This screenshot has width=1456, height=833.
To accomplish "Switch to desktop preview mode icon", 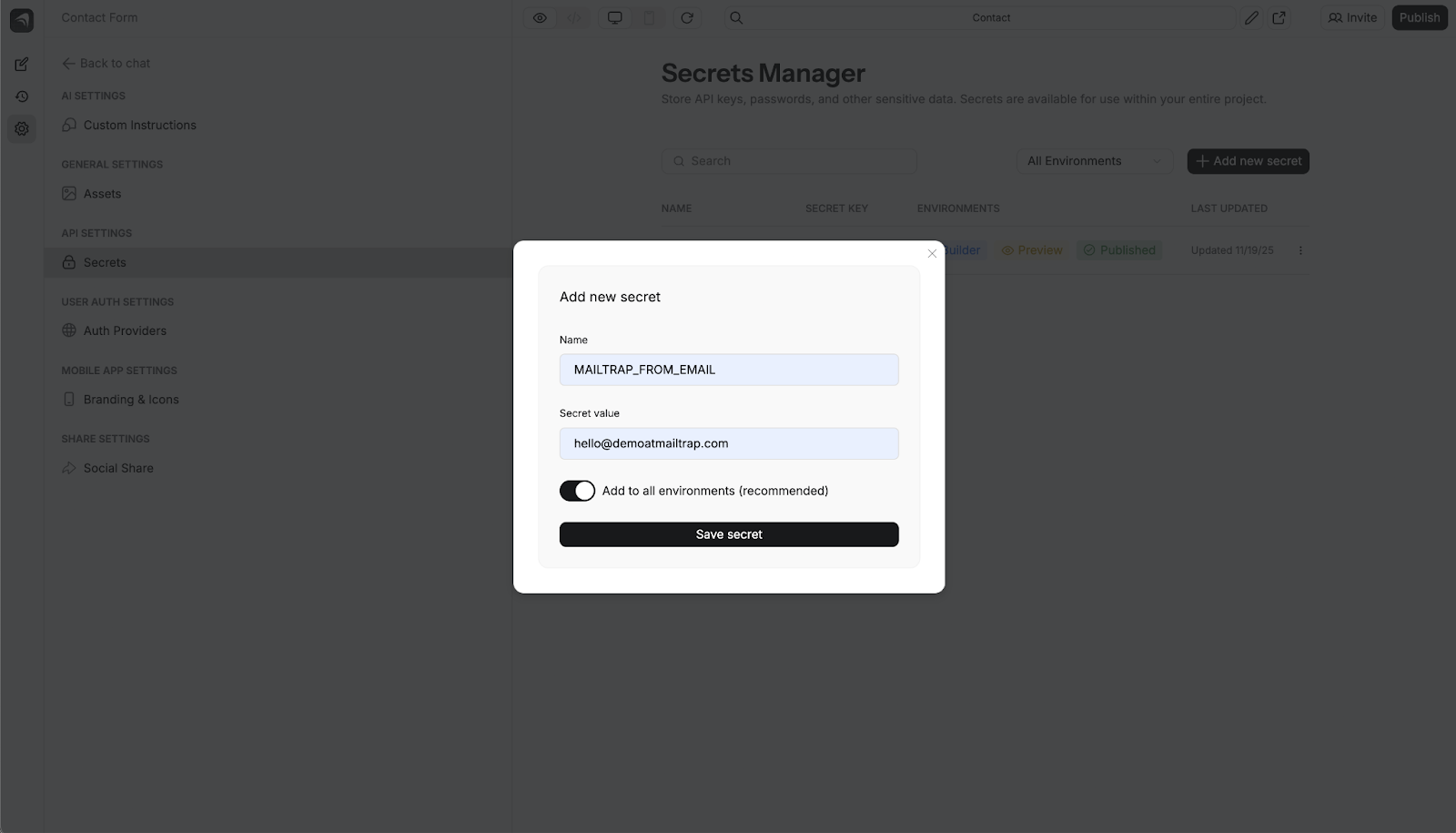I will (616, 17).
